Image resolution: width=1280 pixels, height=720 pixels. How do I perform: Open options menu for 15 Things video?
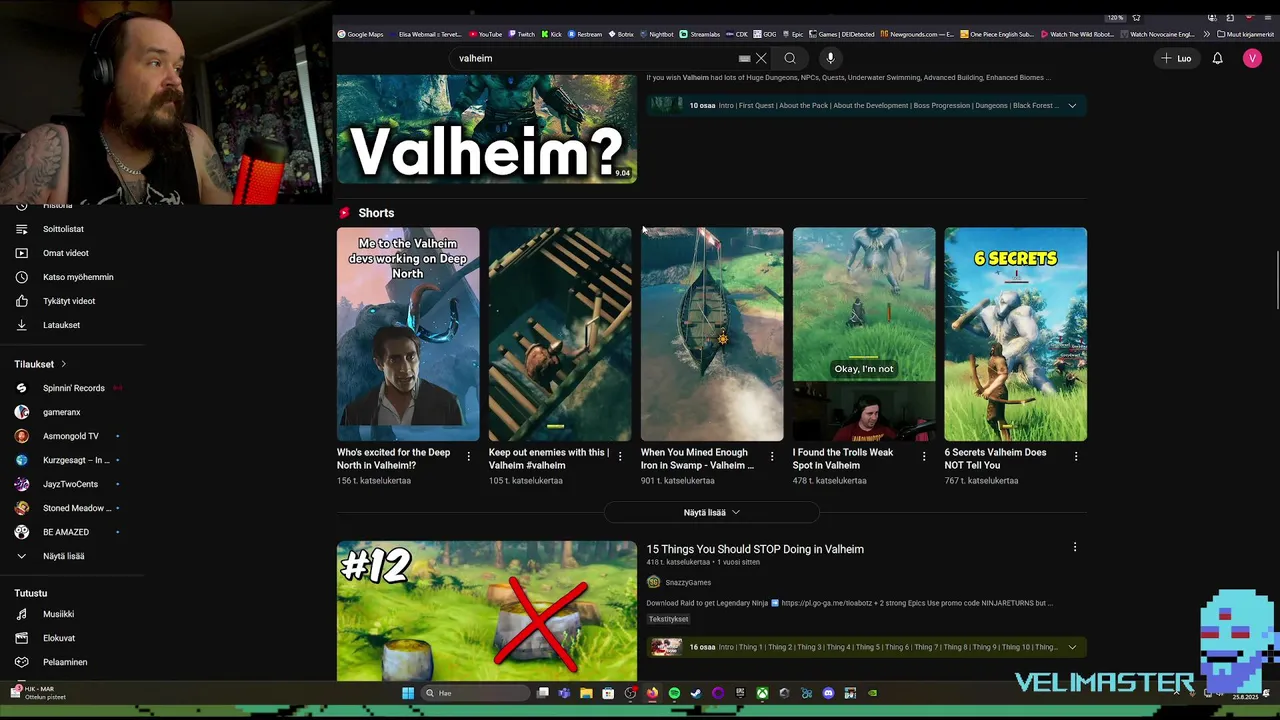1075,547
